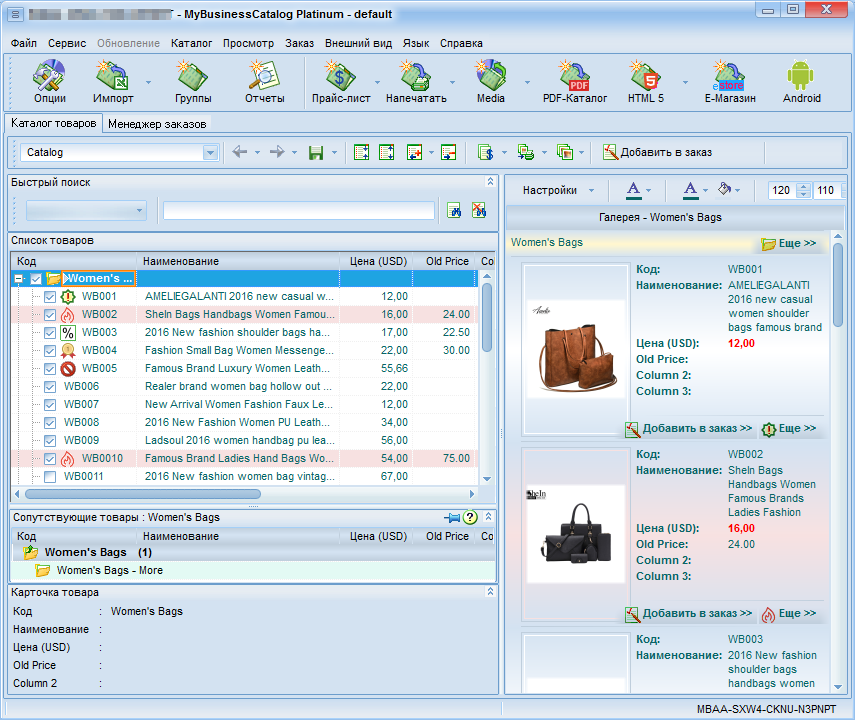
Task: Uncheck the WB0010 row checkbox
Action: tap(50, 459)
